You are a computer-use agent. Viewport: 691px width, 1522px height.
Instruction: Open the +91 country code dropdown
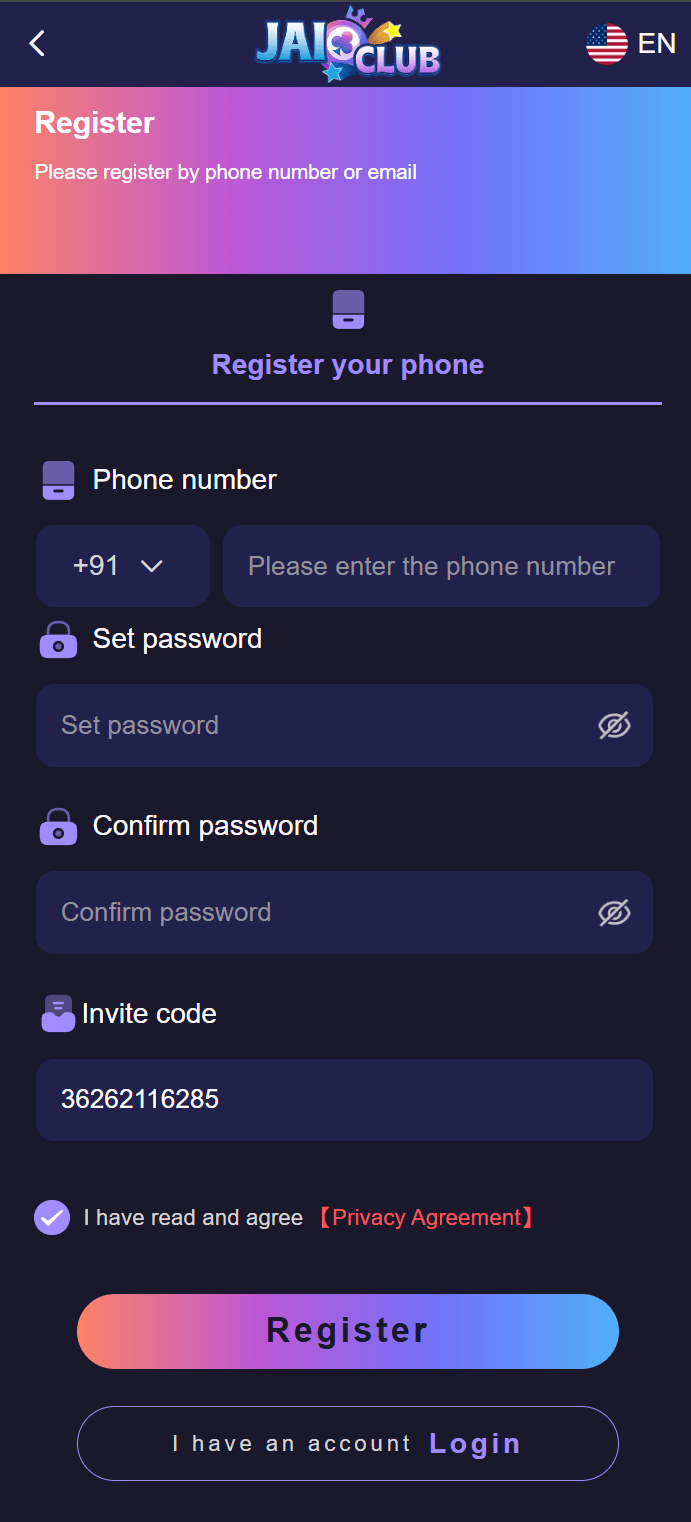click(x=122, y=566)
